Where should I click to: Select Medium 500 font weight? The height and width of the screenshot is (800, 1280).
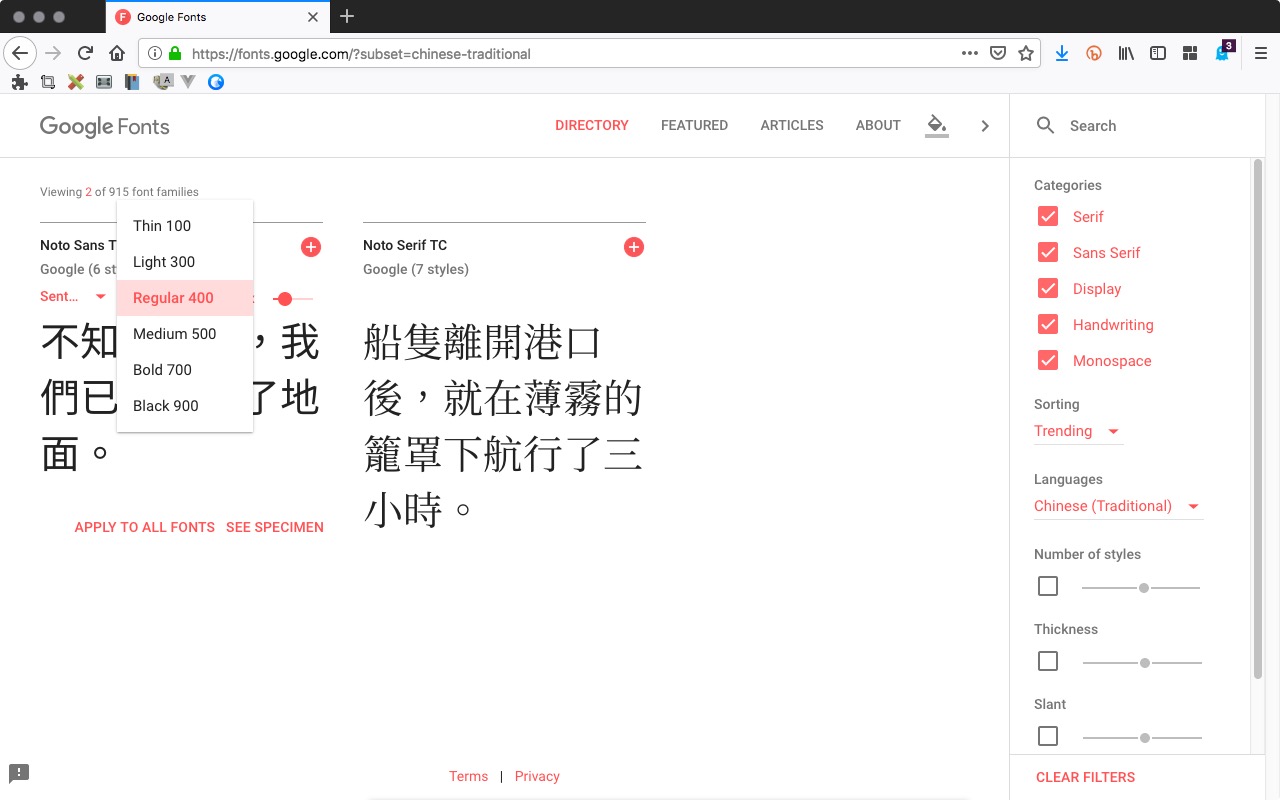(185, 334)
